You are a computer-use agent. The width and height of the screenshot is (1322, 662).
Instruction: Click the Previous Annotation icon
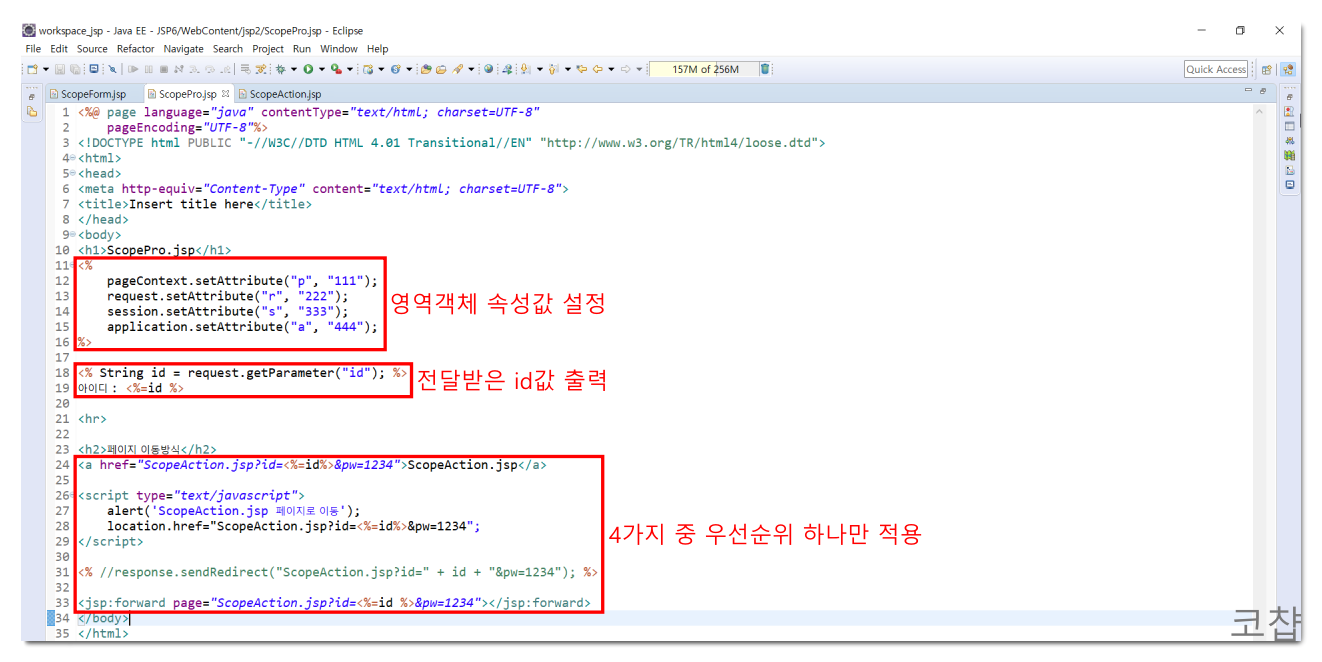554,70
